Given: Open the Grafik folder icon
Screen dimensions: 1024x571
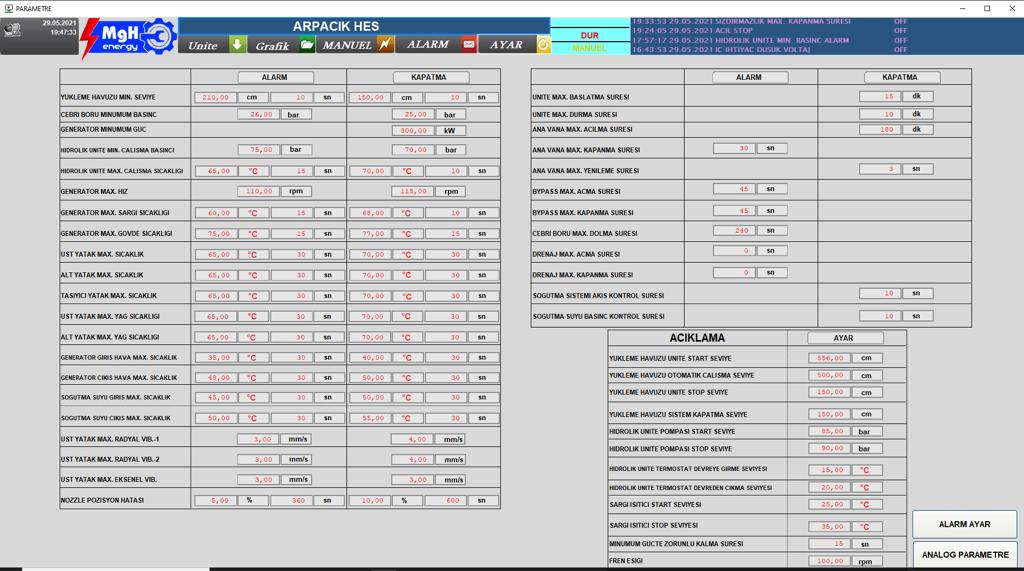Looking at the screenshot, I should point(307,45).
